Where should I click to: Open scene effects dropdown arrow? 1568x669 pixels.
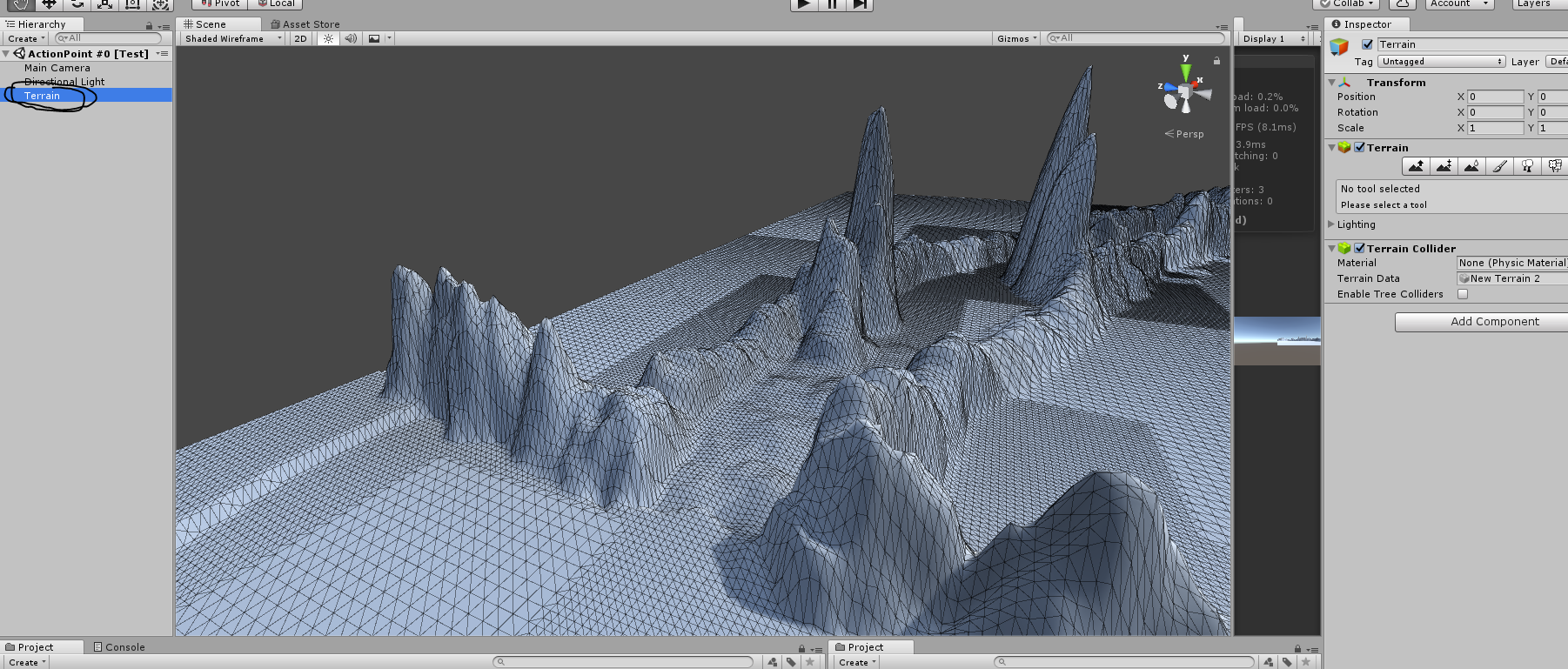(390, 38)
